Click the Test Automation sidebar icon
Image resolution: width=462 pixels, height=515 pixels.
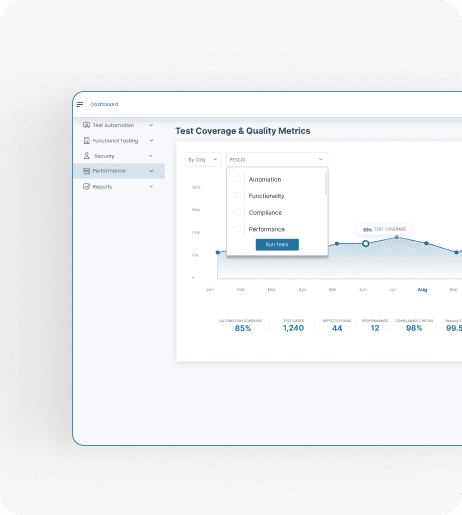click(x=86, y=125)
